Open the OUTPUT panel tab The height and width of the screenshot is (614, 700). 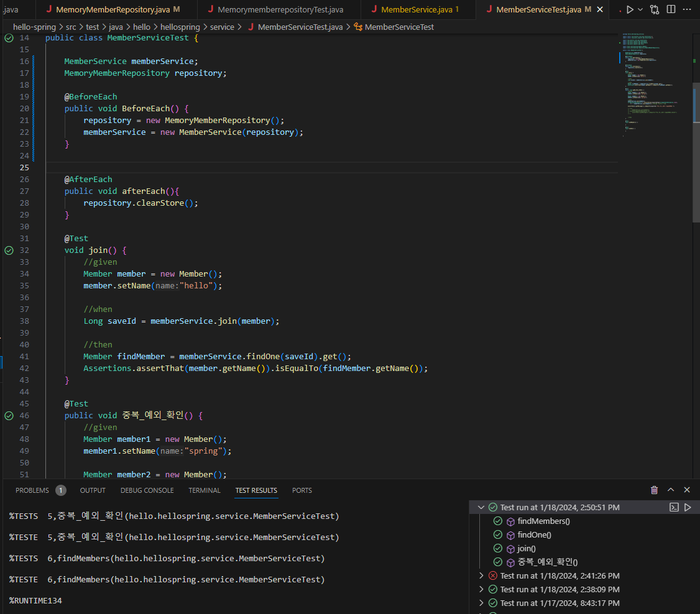pyautogui.click(x=92, y=490)
